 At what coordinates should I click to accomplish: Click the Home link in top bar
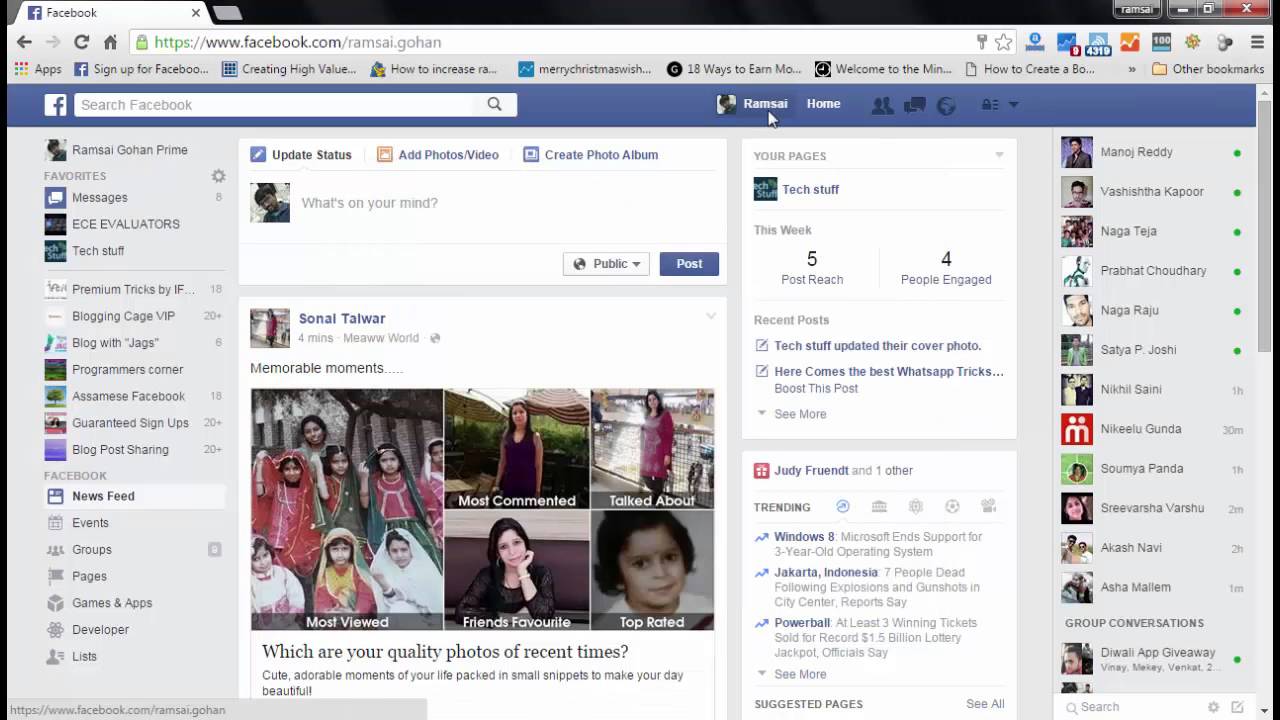823,104
